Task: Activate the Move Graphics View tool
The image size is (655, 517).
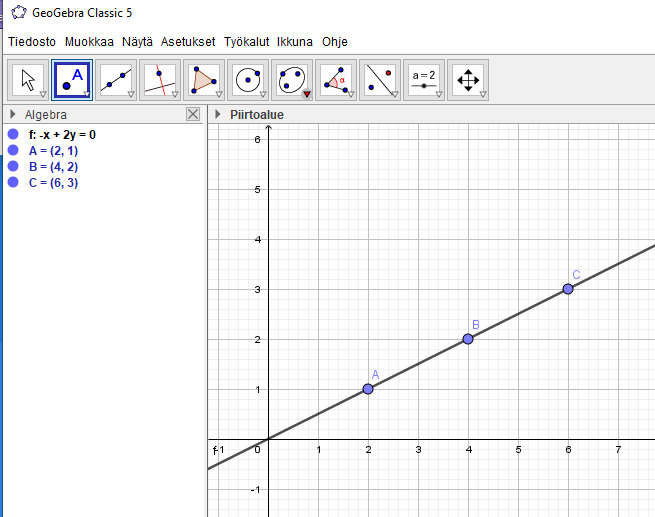Action: (468, 79)
